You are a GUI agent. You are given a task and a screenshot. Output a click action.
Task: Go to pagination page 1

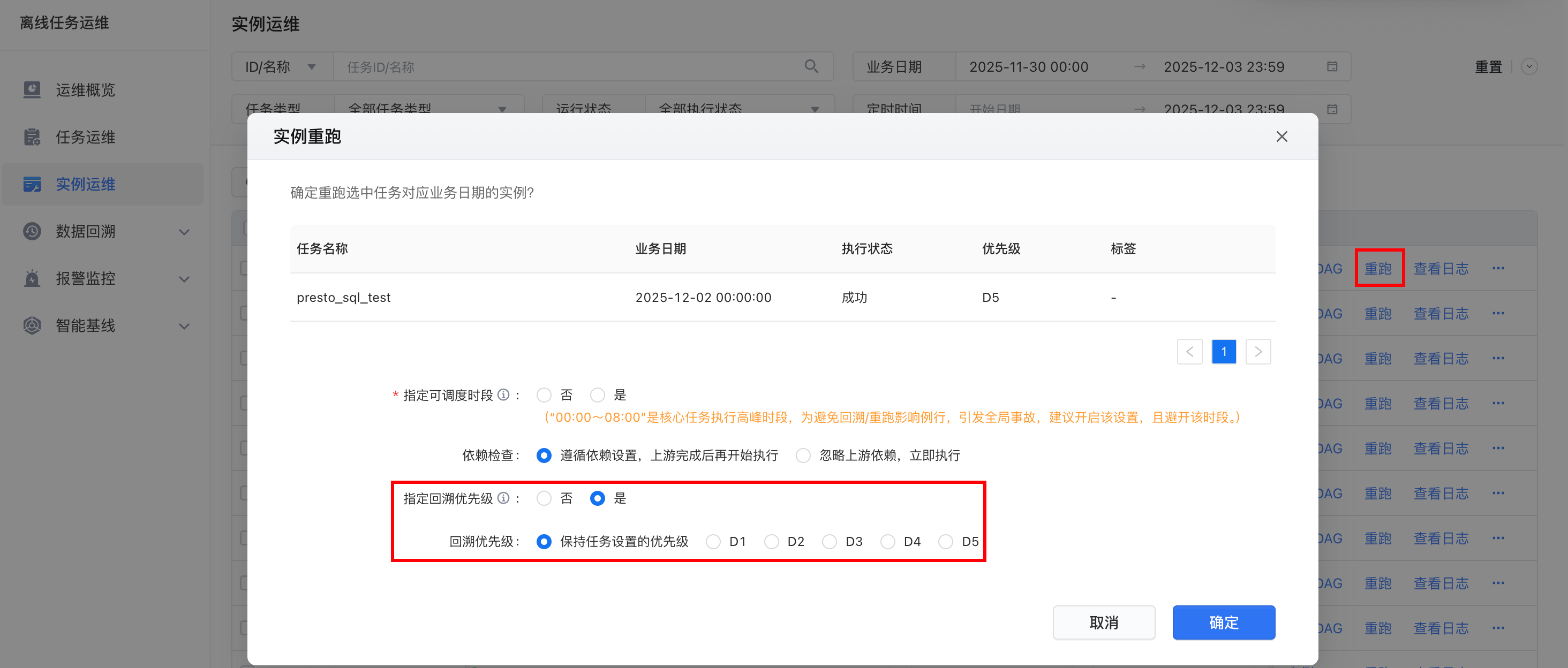click(x=1224, y=352)
